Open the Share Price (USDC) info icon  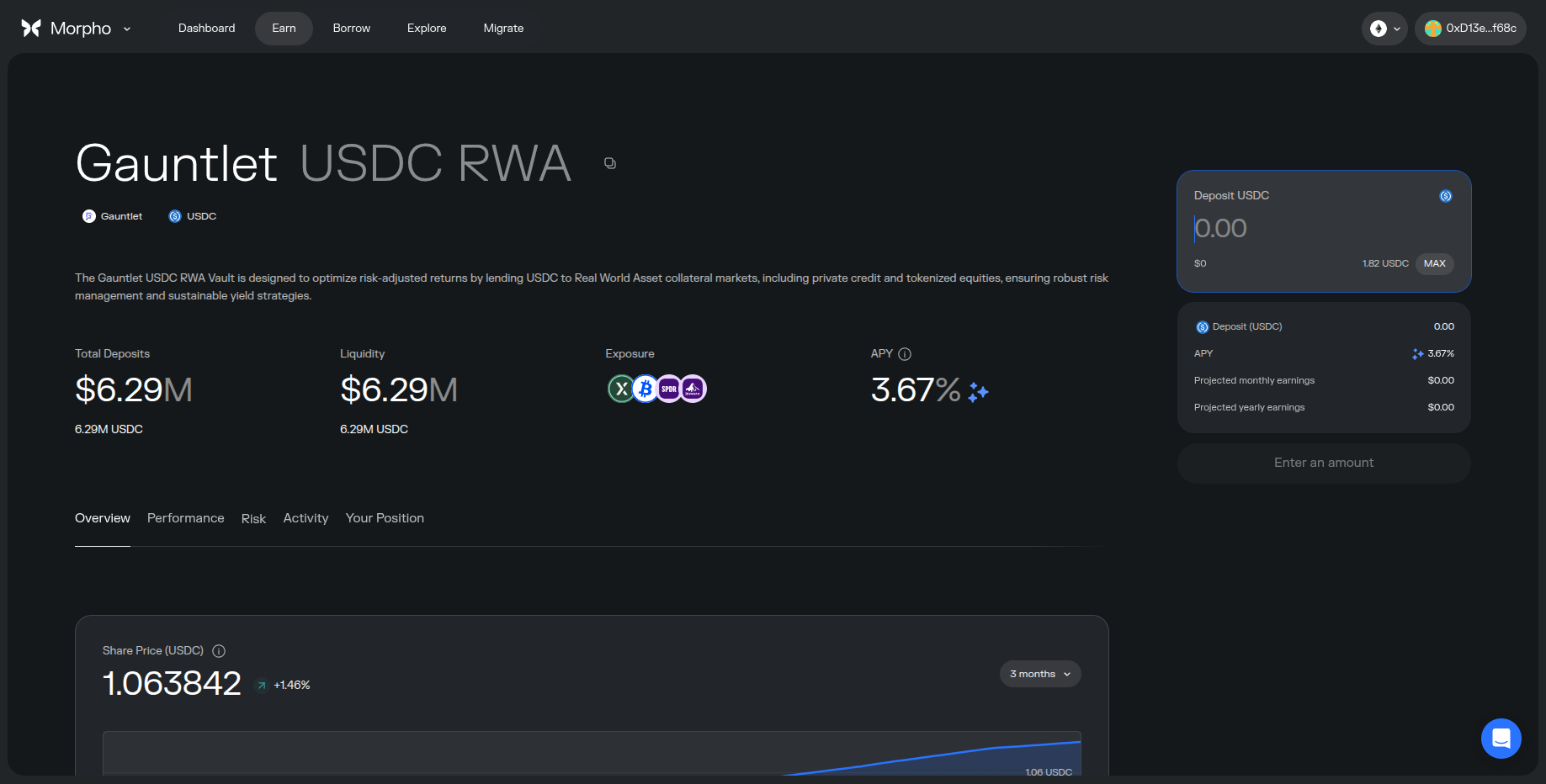pyautogui.click(x=219, y=651)
